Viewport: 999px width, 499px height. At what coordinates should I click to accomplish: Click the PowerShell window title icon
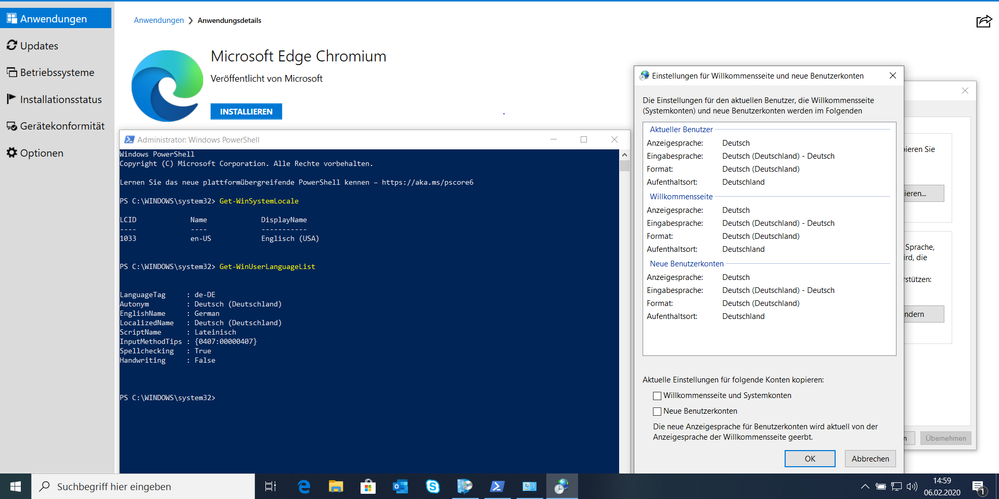tap(128, 140)
